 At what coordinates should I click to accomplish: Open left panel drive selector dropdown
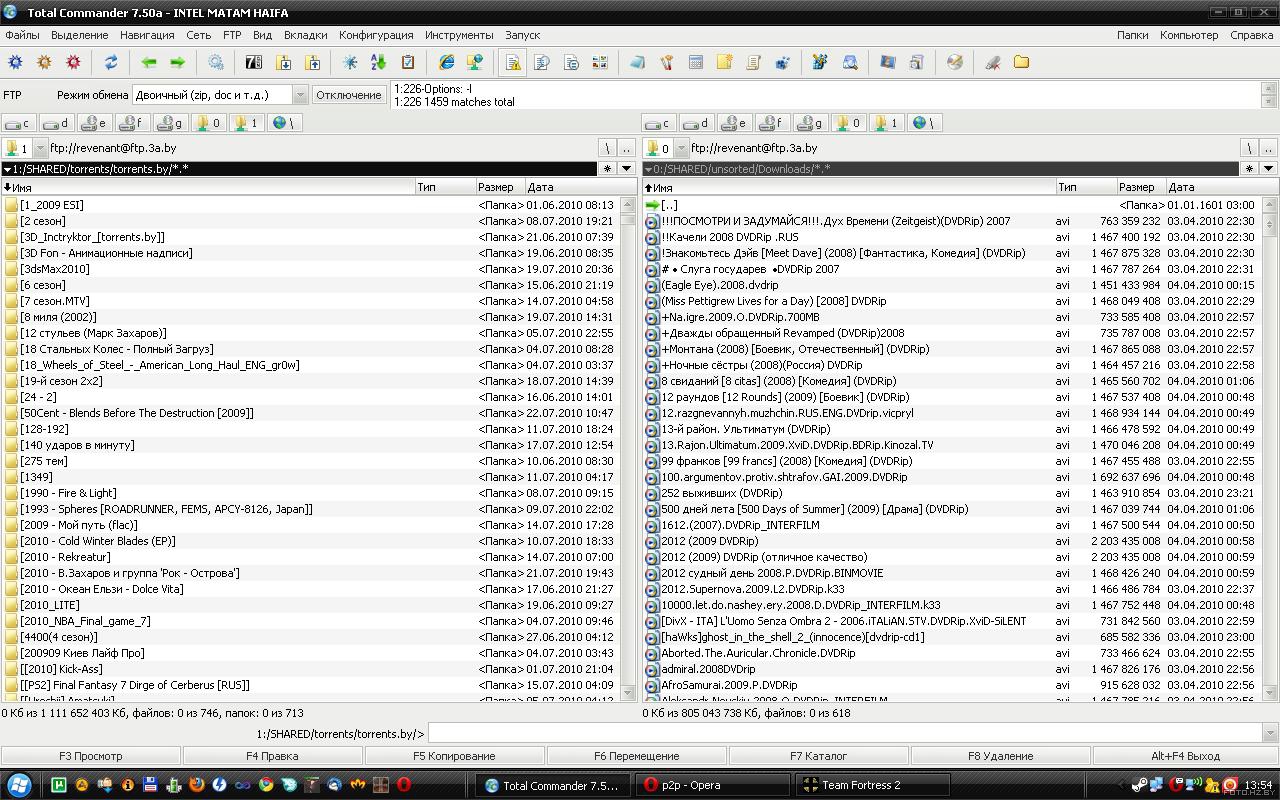[41, 148]
